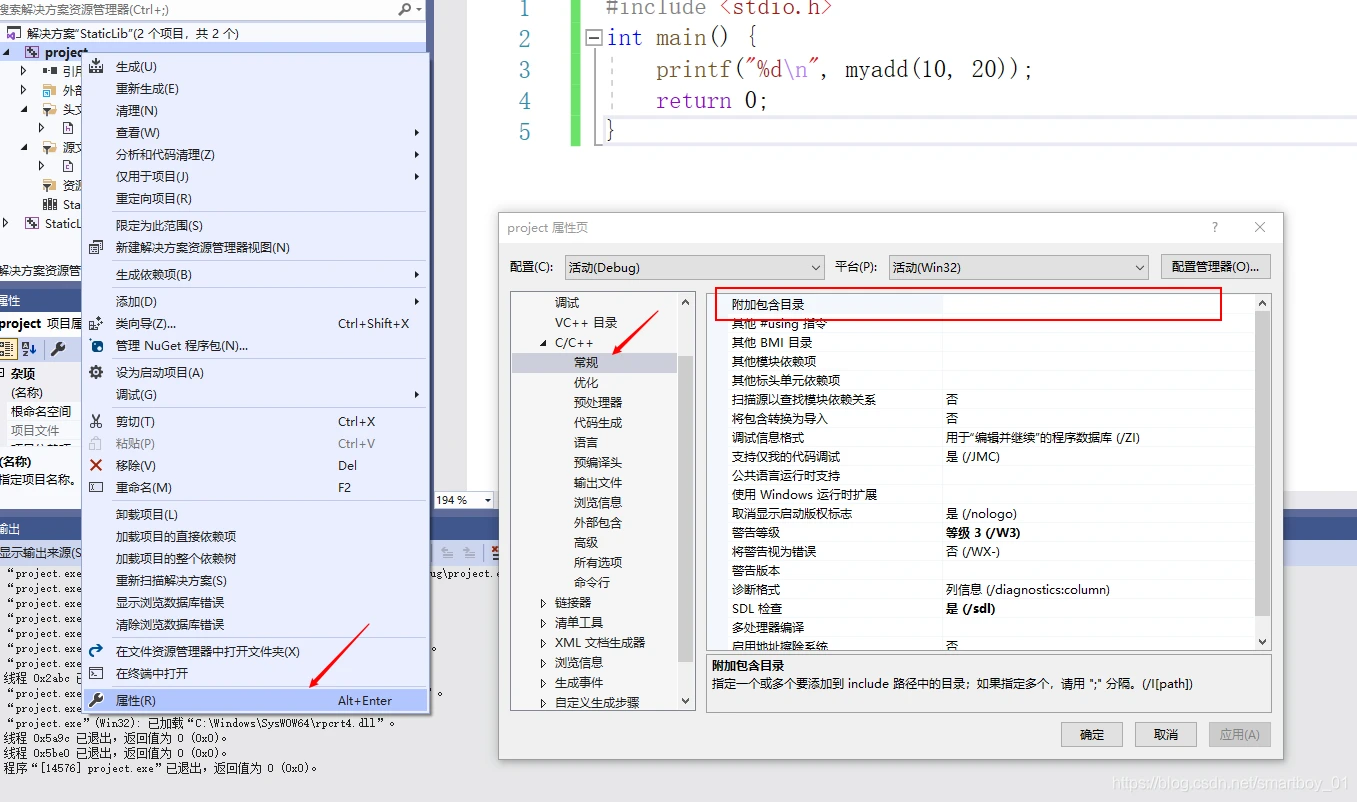Screen dimensions: 1357x802
Task: Click the Build (生成) icon in context menu
Action: pyautogui.click(x=96, y=67)
